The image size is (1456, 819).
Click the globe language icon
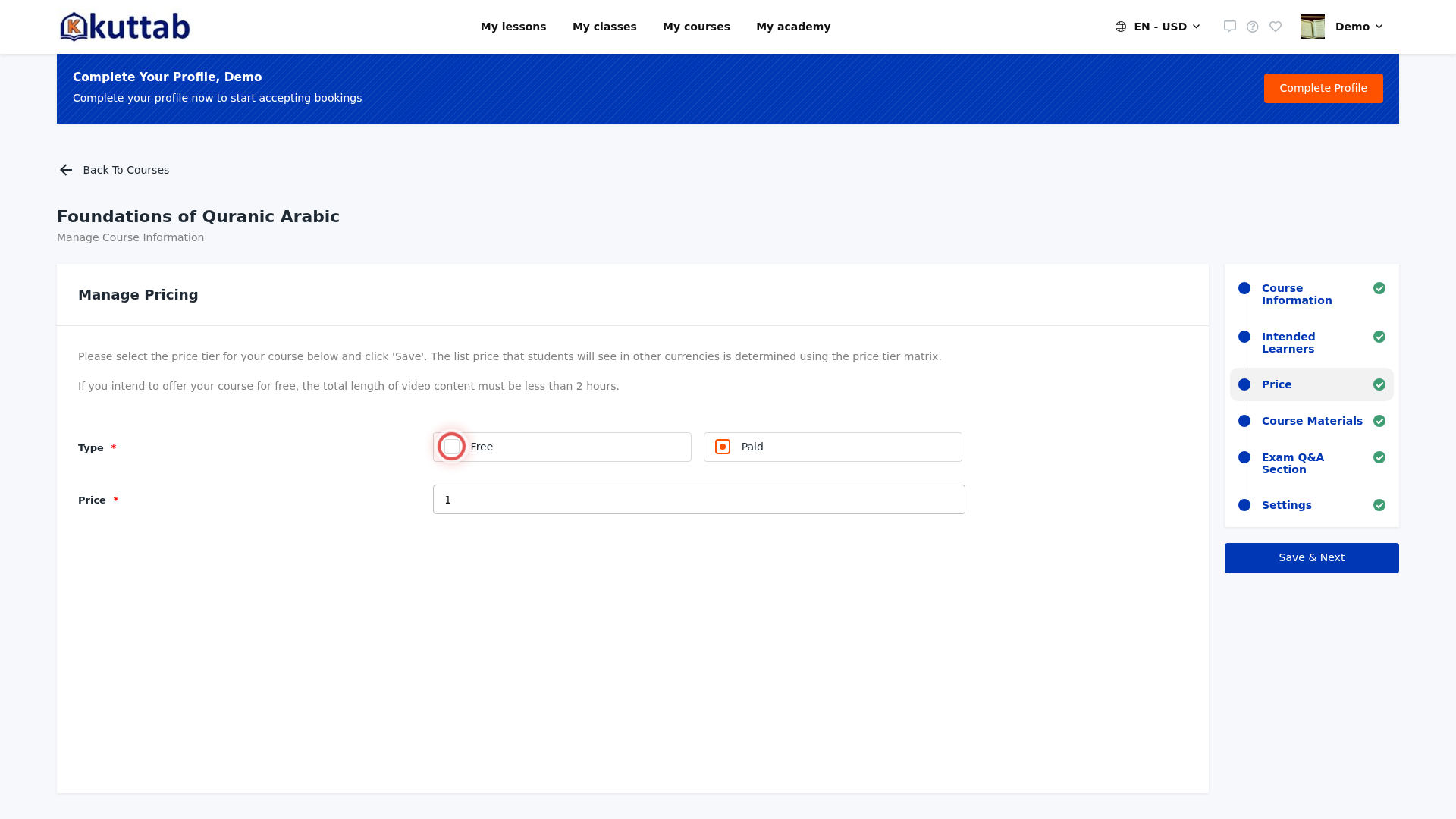[1121, 27]
